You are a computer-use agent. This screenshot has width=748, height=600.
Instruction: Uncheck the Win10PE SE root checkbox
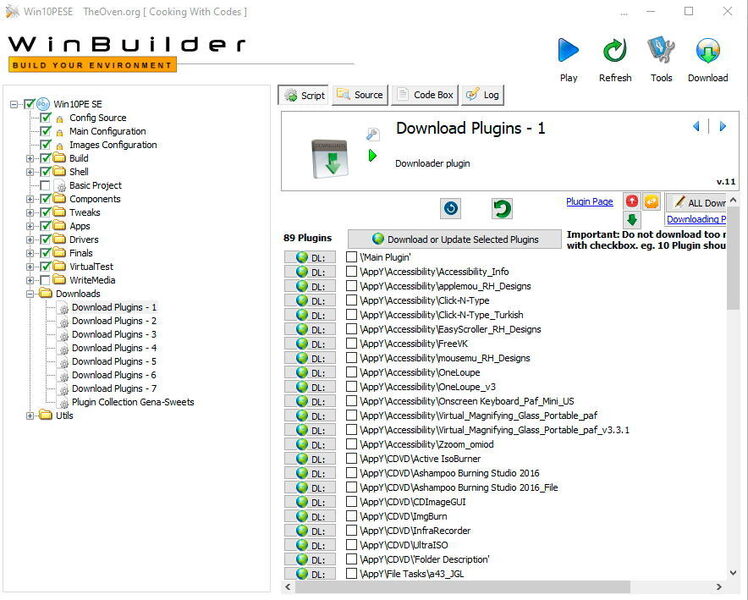tap(30, 103)
